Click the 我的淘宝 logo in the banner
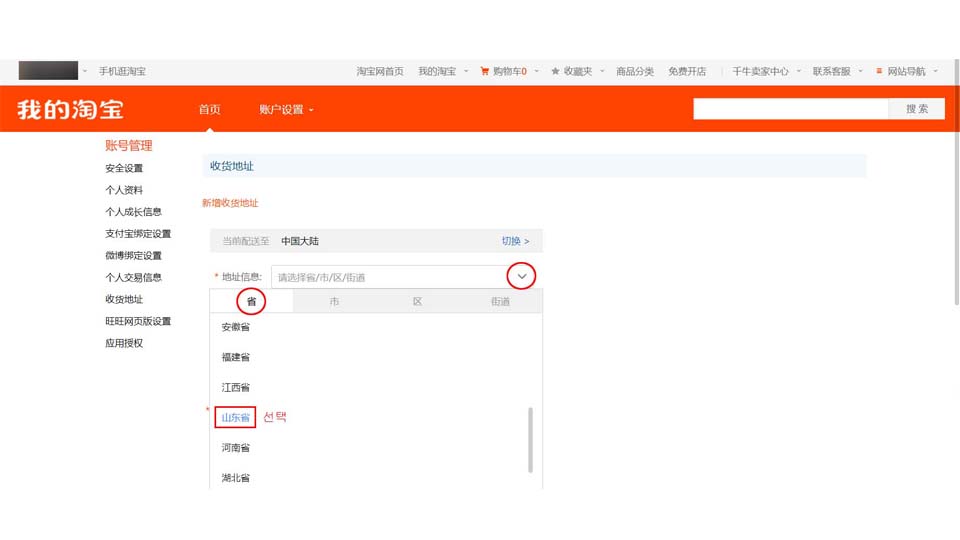The width and height of the screenshot is (960, 540). point(70,109)
